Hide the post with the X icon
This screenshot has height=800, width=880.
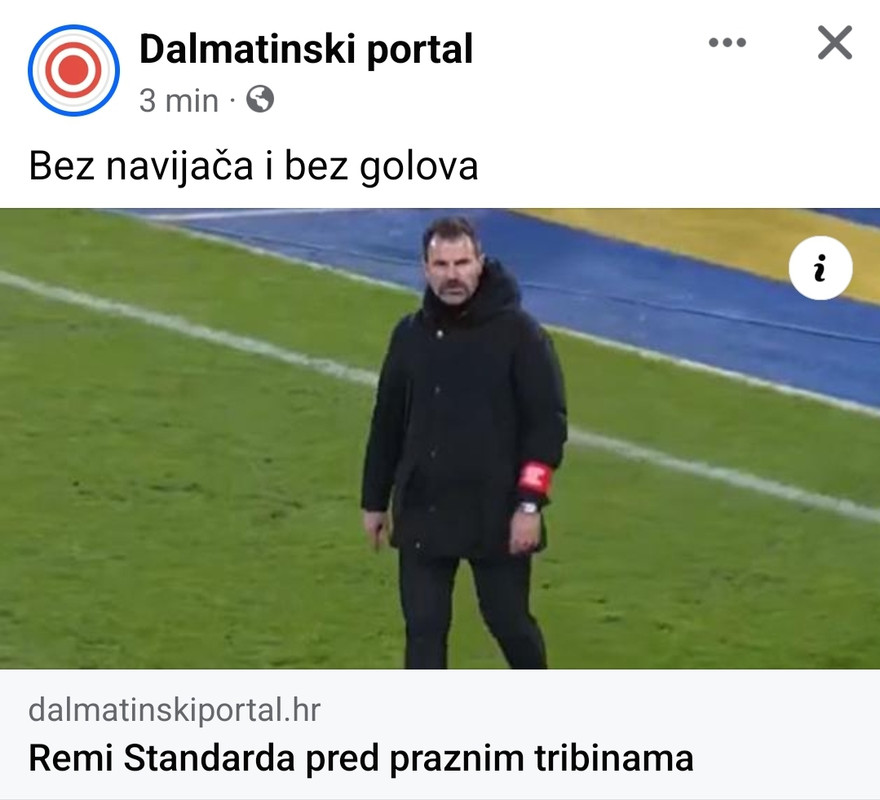835,43
